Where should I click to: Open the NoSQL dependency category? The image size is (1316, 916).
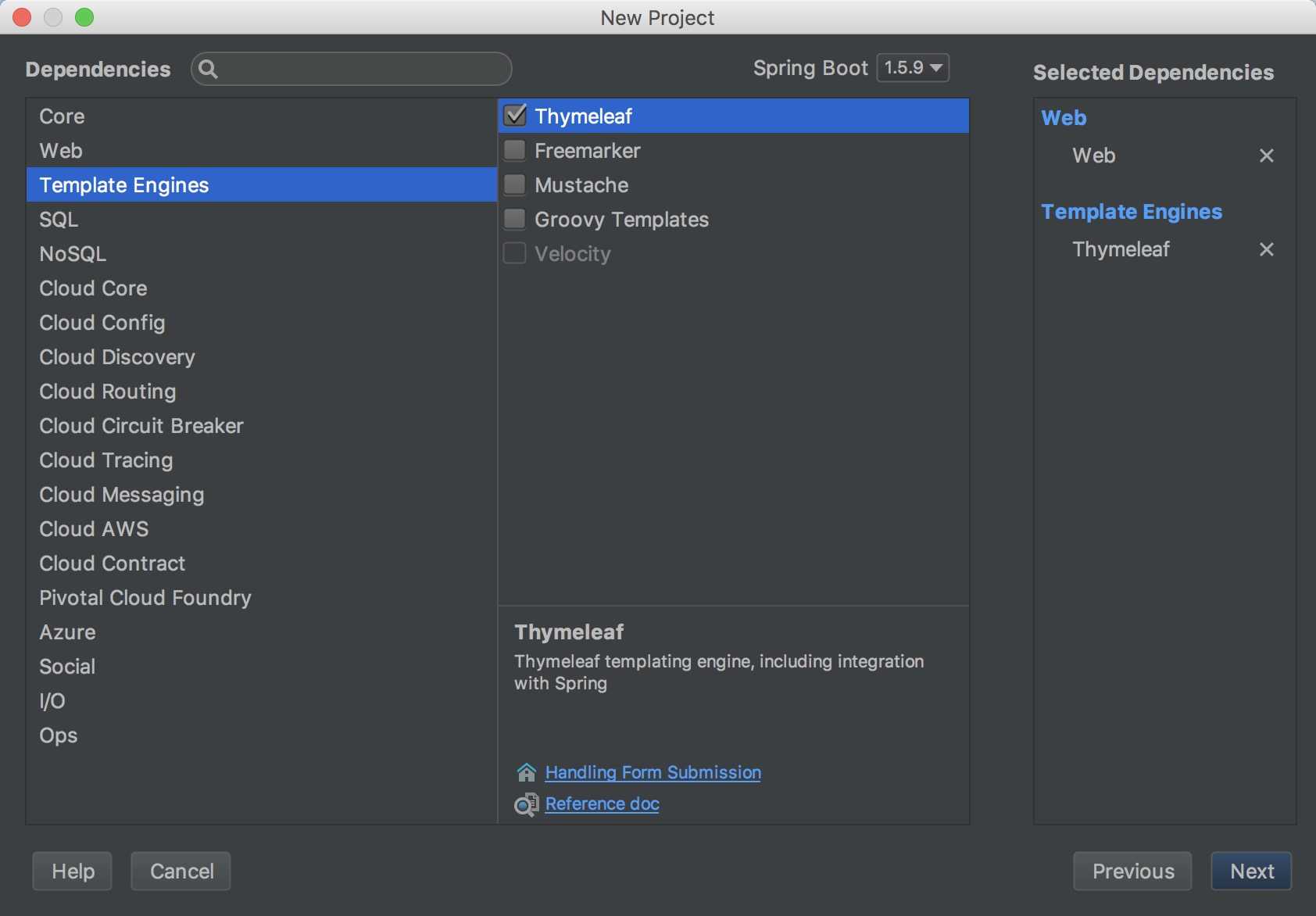pos(262,253)
